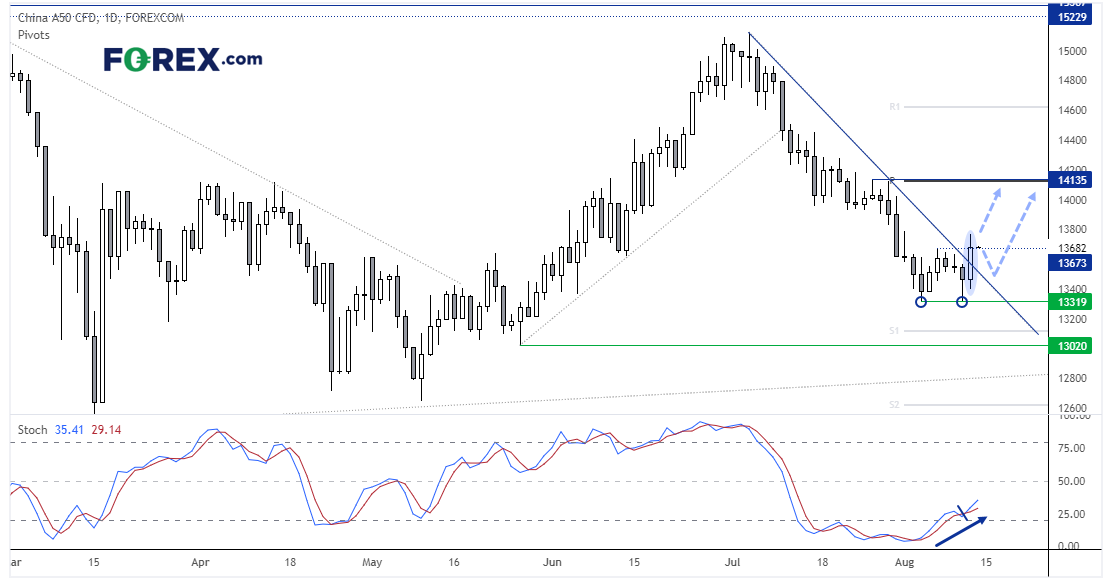Click the left blue circle marking the low
The height and width of the screenshot is (585, 1112).
tap(921, 301)
